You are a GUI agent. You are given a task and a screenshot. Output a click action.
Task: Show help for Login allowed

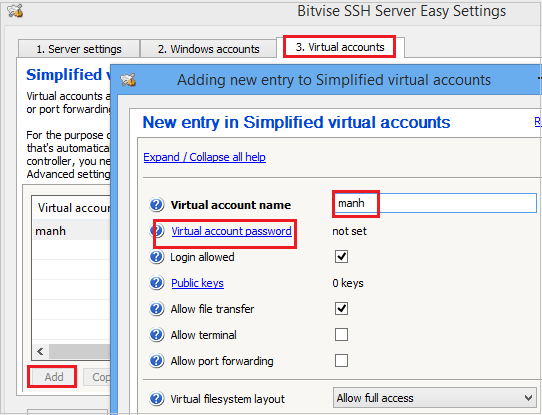156,257
